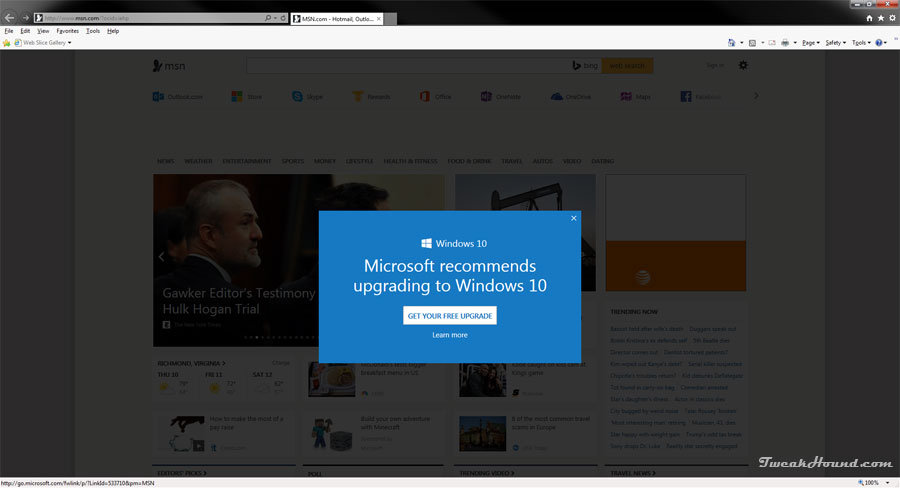The height and width of the screenshot is (488, 900).
Task: Click the previous-slide arrow on headline carousel
Action: click(x=161, y=257)
